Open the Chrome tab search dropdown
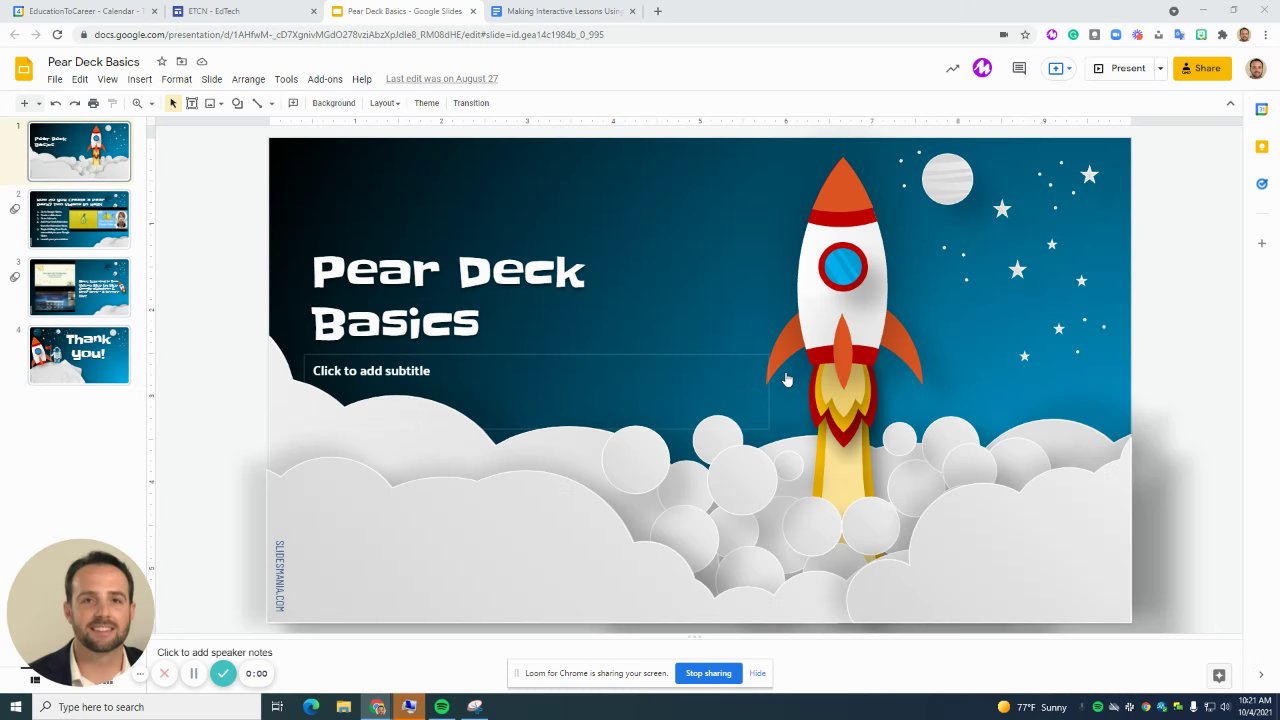The height and width of the screenshot is (720, 1280). click(1174, 11)
